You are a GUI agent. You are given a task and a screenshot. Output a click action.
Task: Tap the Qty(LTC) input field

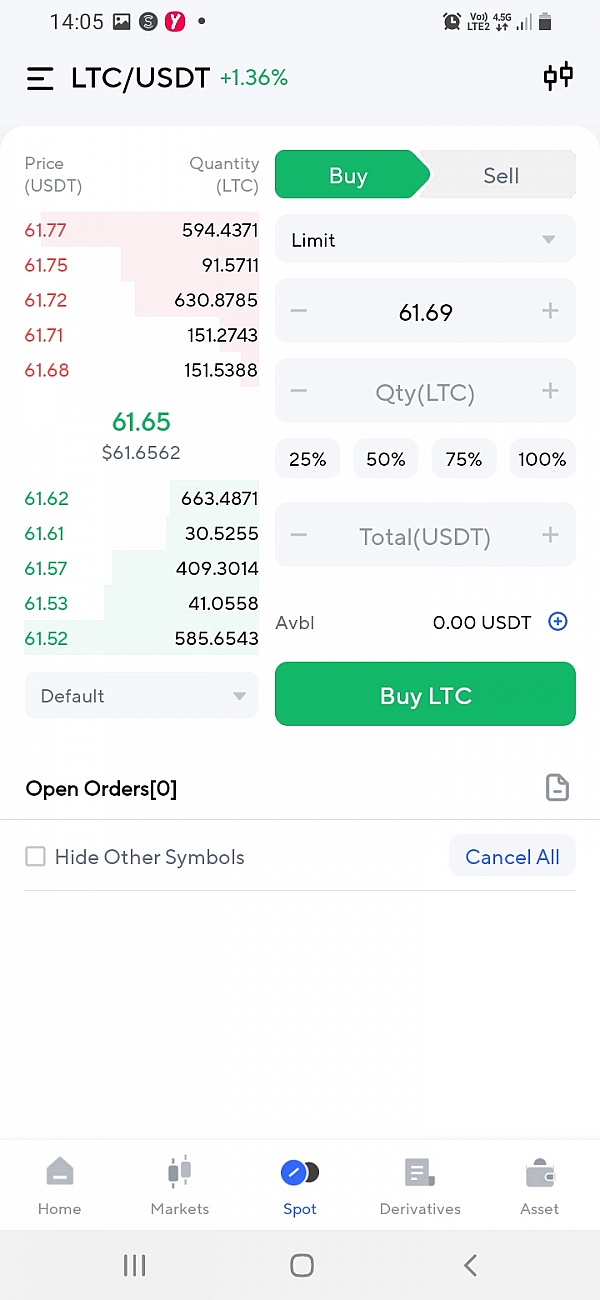click(x=425, y=392)
